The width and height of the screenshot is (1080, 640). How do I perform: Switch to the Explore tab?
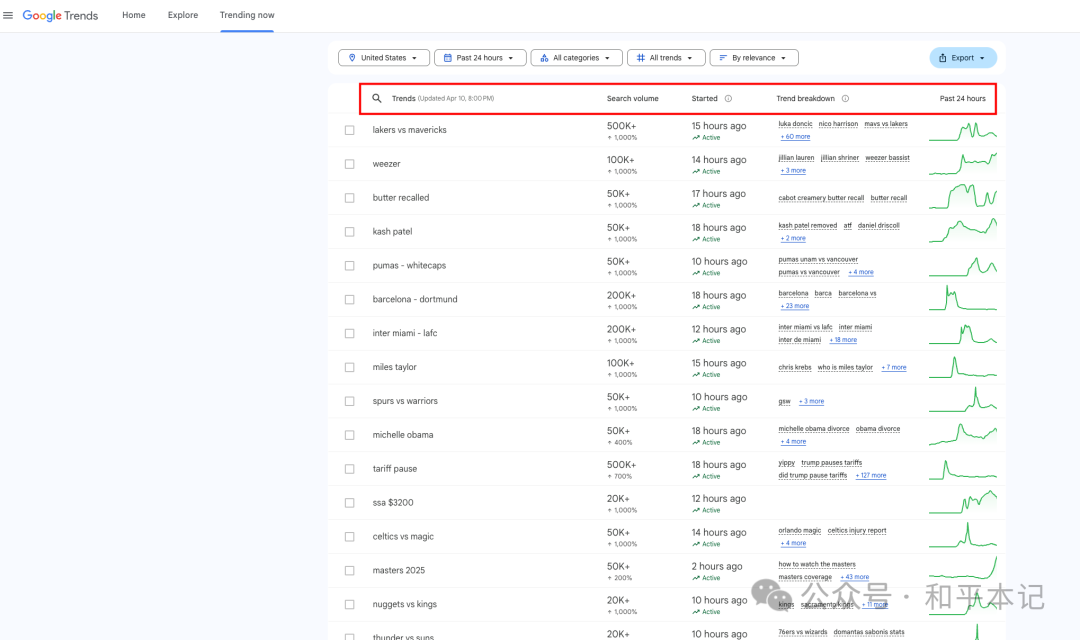tap(183, 15)
